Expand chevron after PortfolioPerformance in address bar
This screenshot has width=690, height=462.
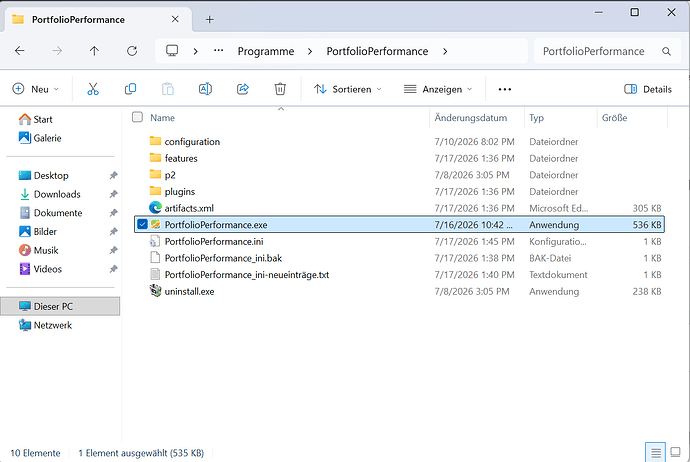445,51
